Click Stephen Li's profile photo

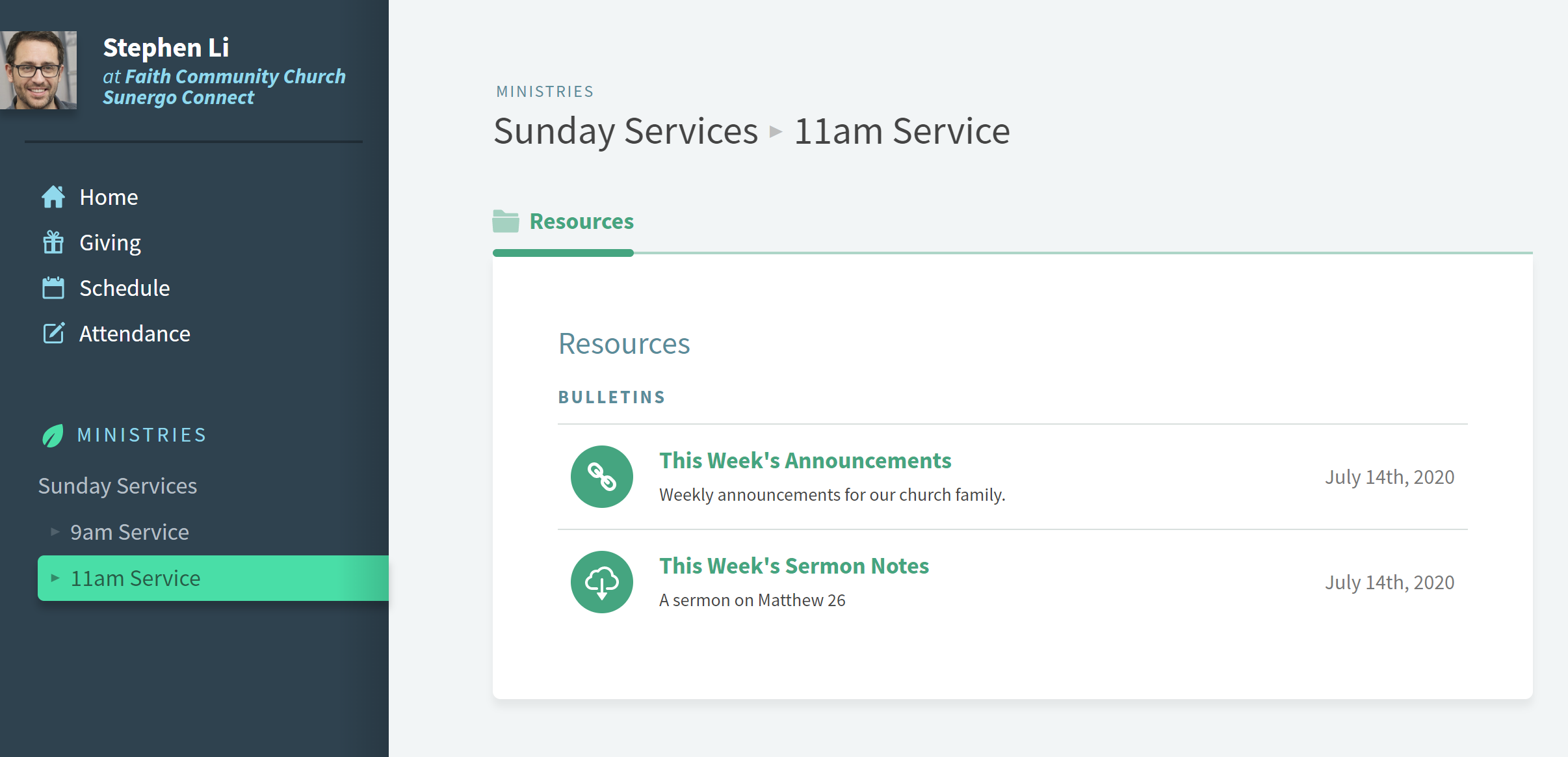[40, 70]
